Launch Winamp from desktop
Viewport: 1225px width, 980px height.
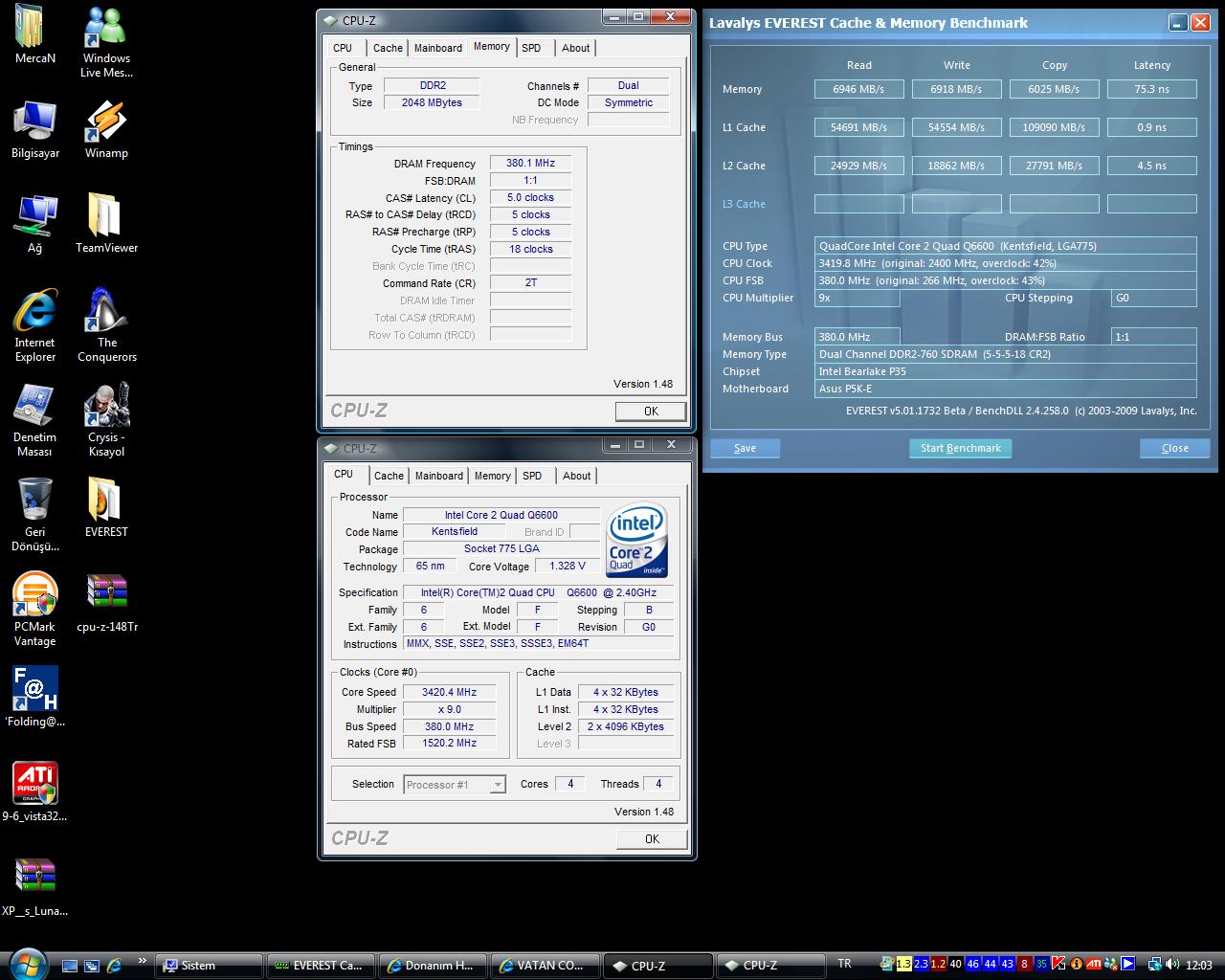coord(106,130)
